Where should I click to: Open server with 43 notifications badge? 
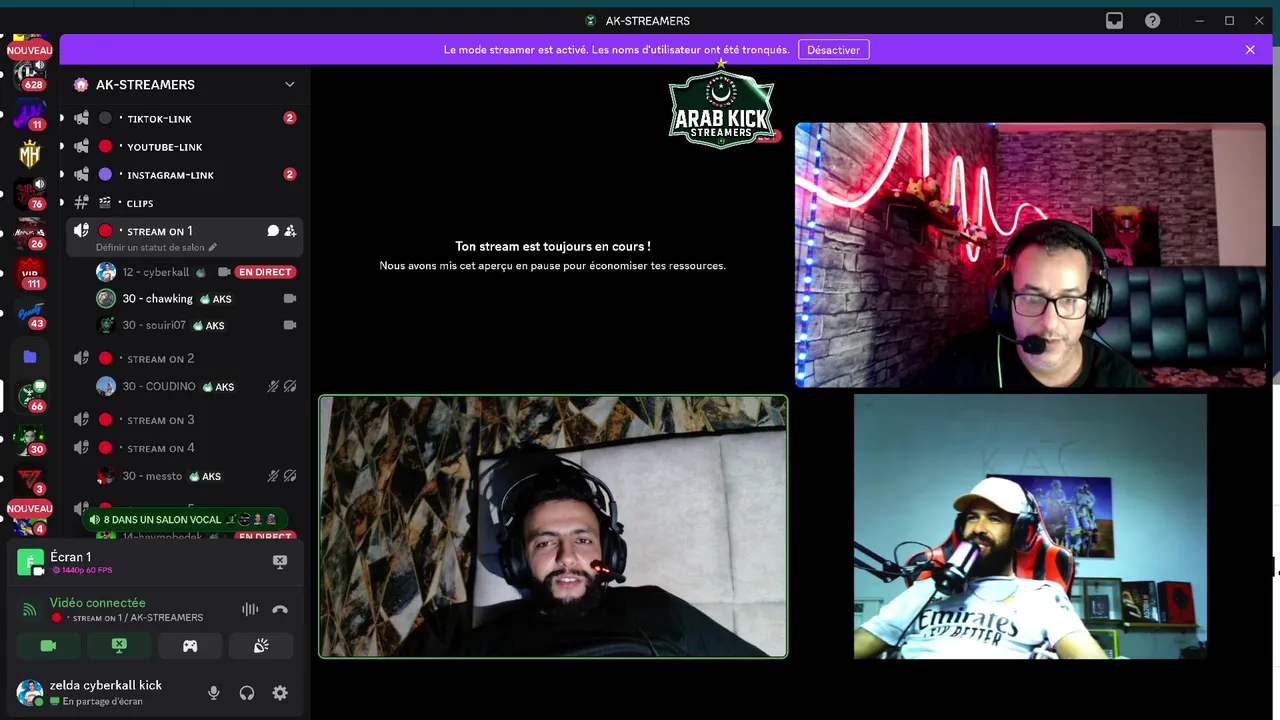click(30, 313)
